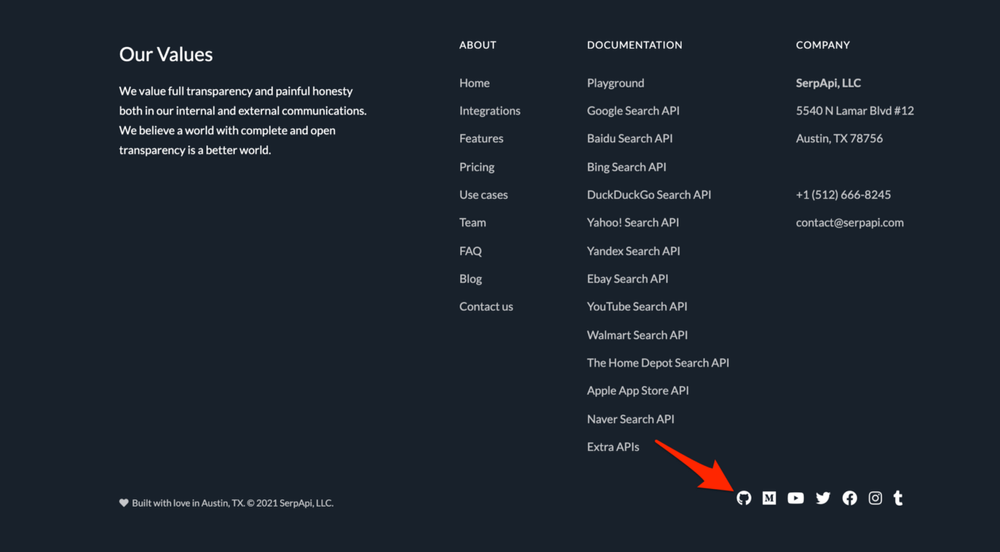Open the YouTube channel icon
The height and width of the screenshot is (552, 1000).
click(796, 498)
